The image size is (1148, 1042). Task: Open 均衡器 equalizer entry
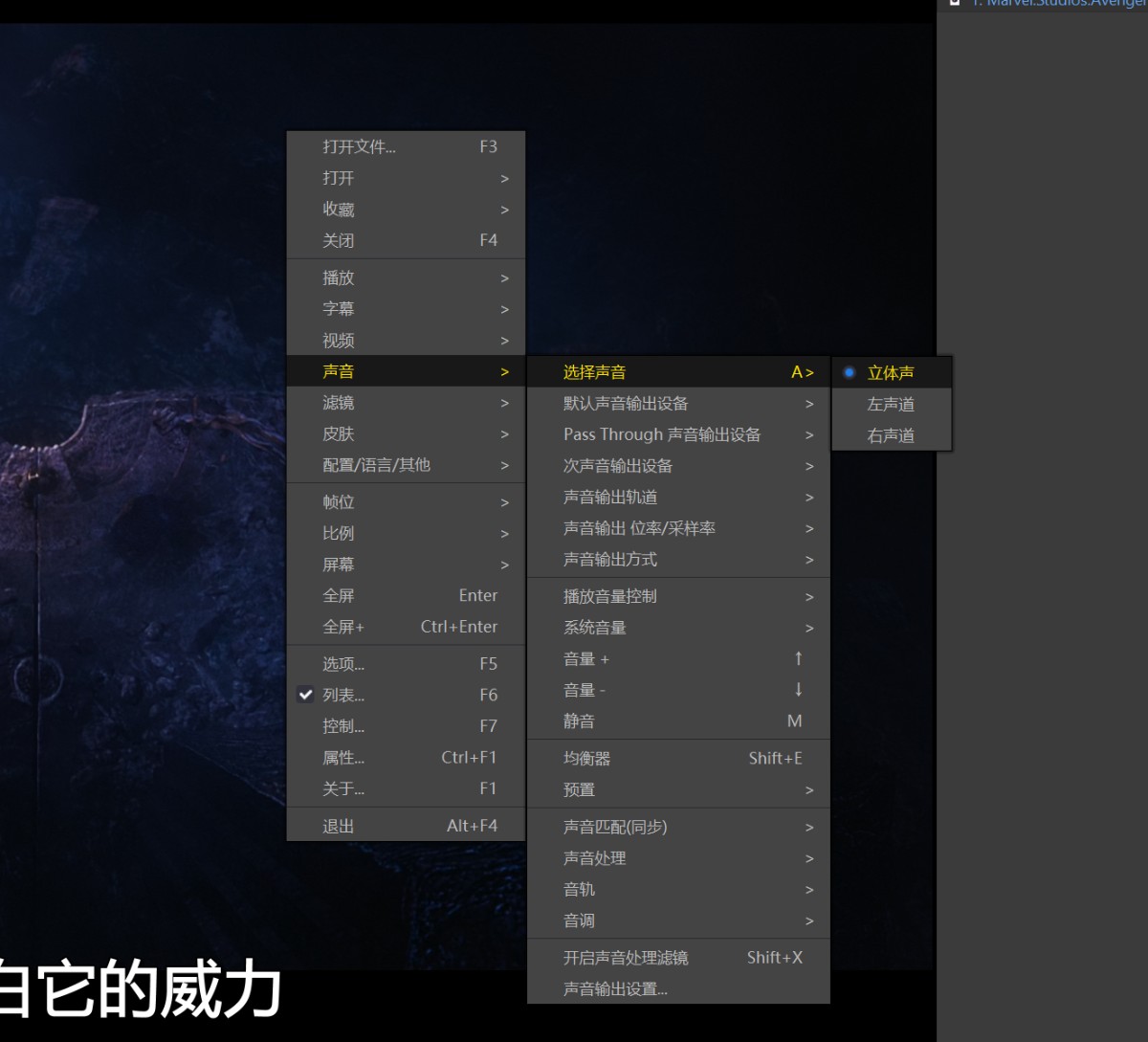click(678, 758)
